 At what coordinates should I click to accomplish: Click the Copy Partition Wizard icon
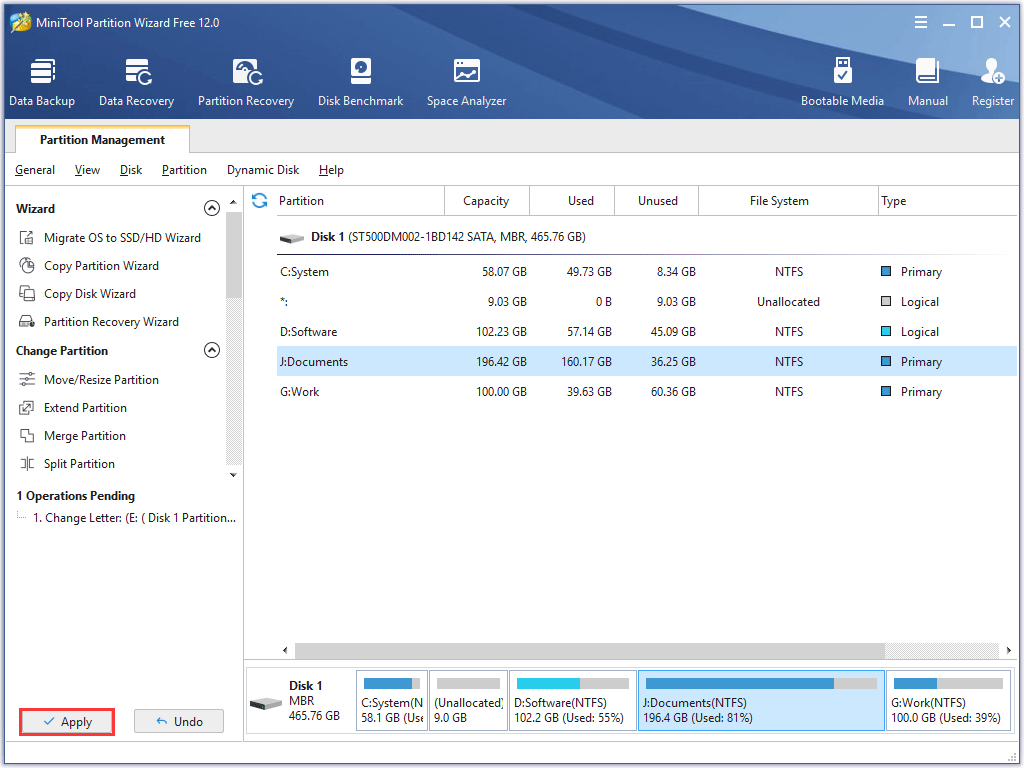point(27,266)
